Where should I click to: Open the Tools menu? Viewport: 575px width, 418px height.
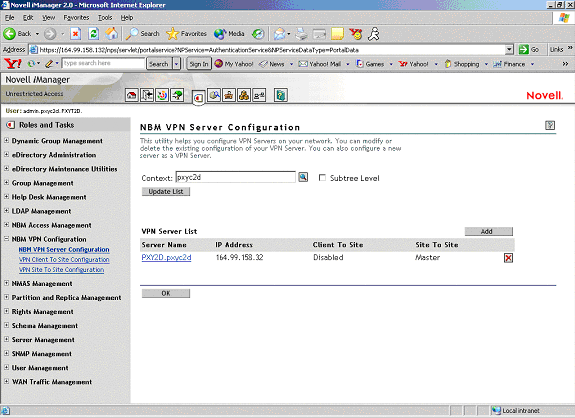pos(105,18)
